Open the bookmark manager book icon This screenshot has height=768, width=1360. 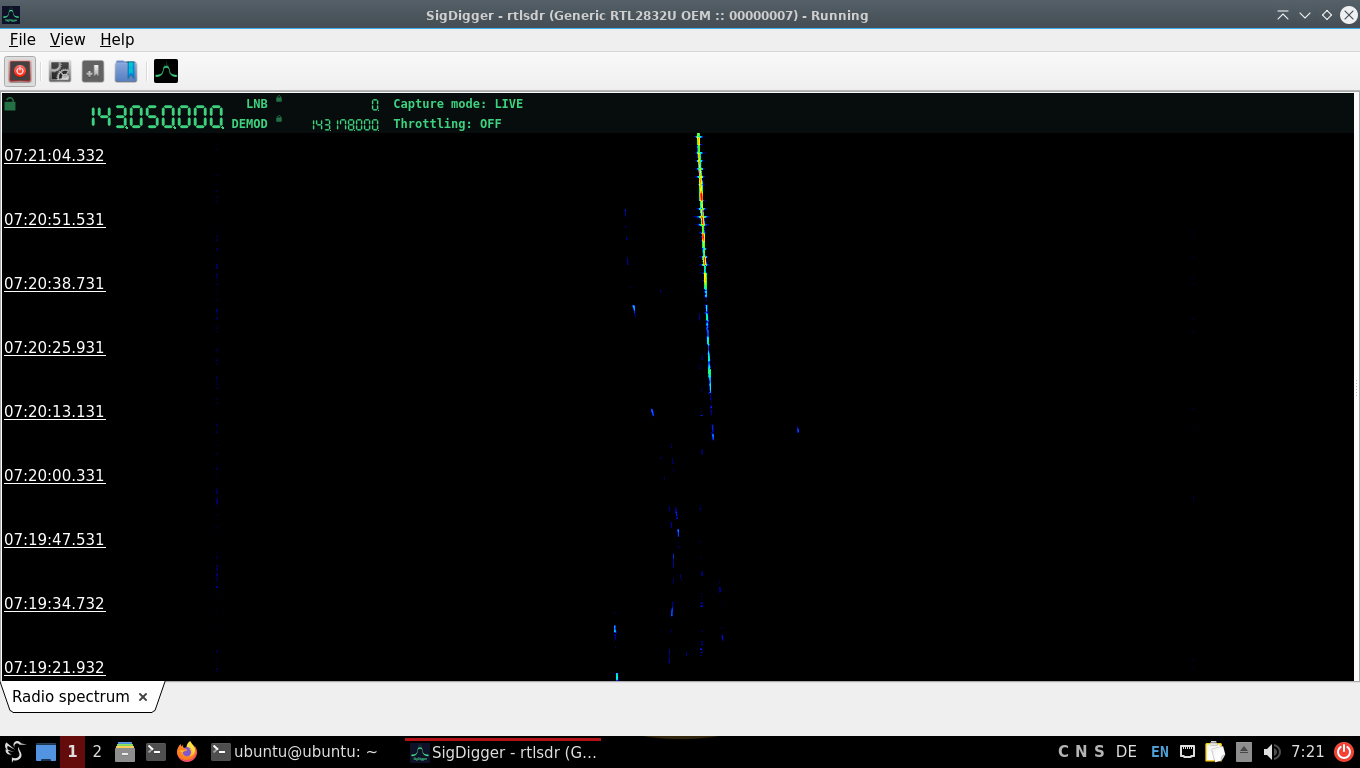point(126,71)
